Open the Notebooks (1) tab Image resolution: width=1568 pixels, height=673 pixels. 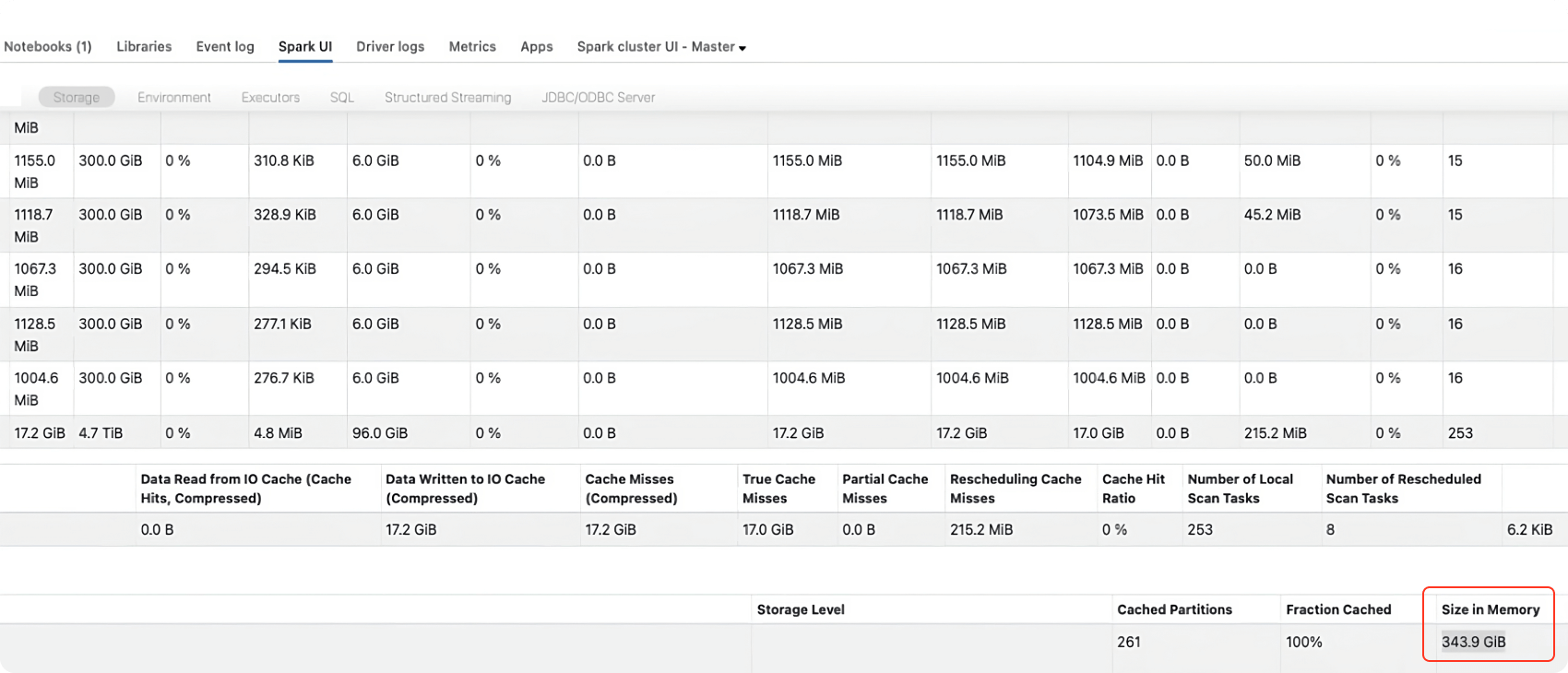(x=48, y=46)
